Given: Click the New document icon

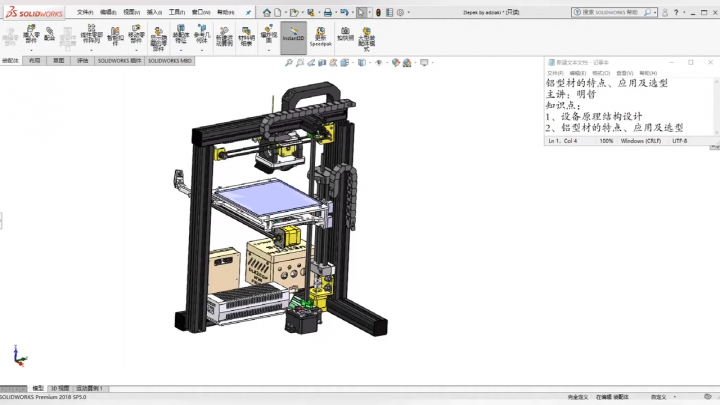Looking at the screenshot, I should coord(278,12).
